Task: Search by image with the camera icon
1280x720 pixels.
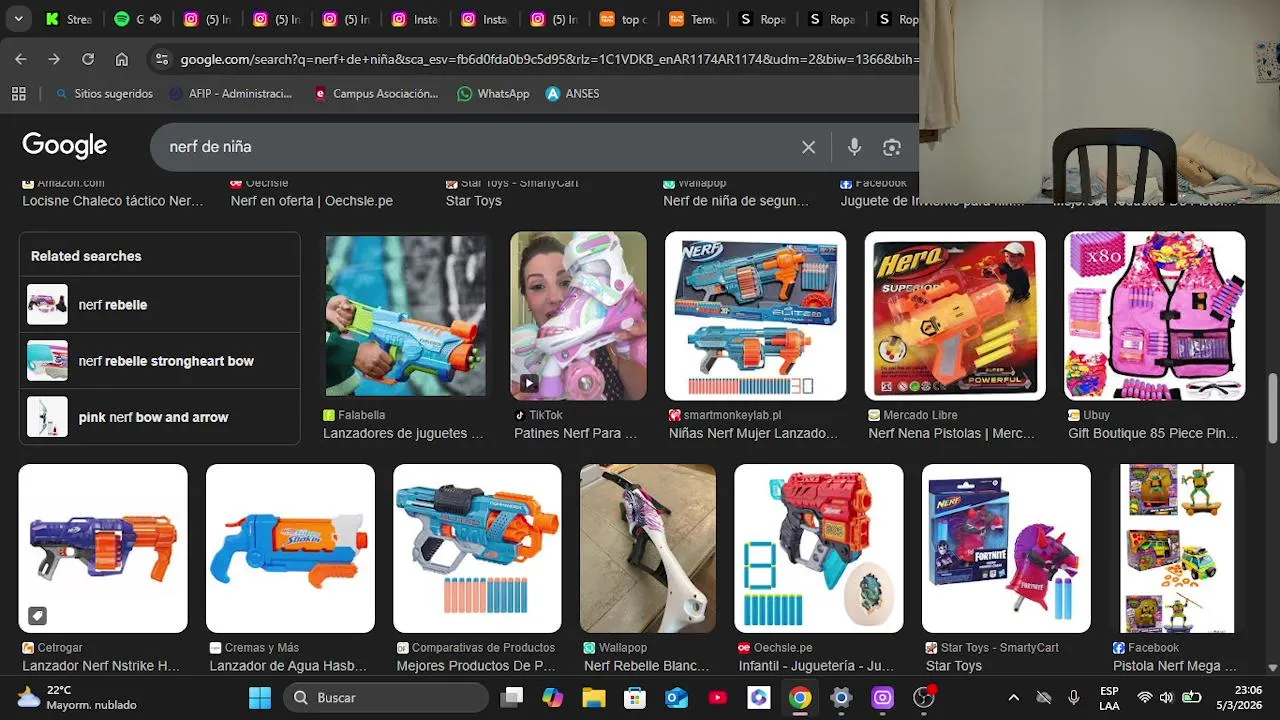Action: point(892,147)
